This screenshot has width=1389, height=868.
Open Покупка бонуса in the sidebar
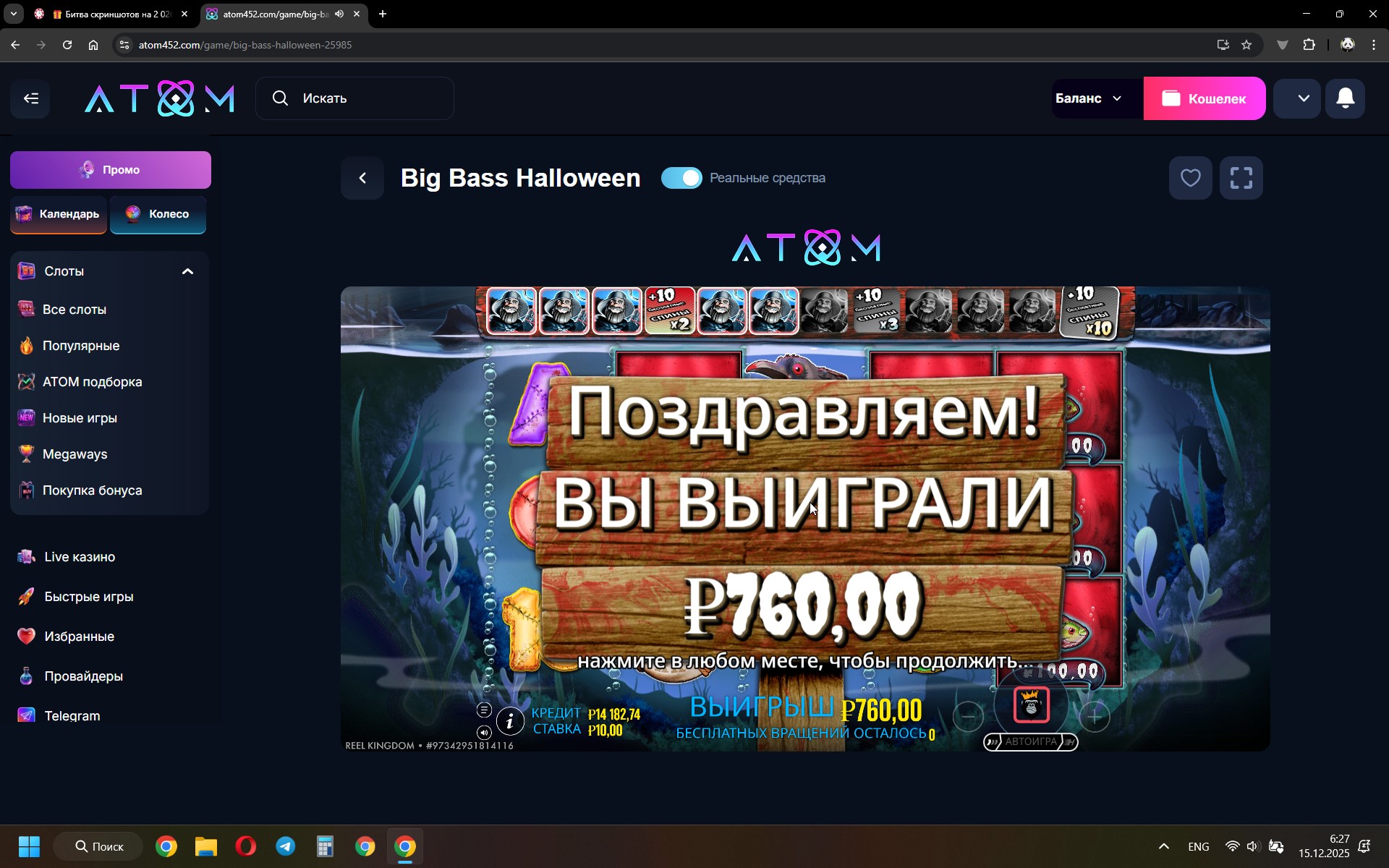(x=92, y=490)
